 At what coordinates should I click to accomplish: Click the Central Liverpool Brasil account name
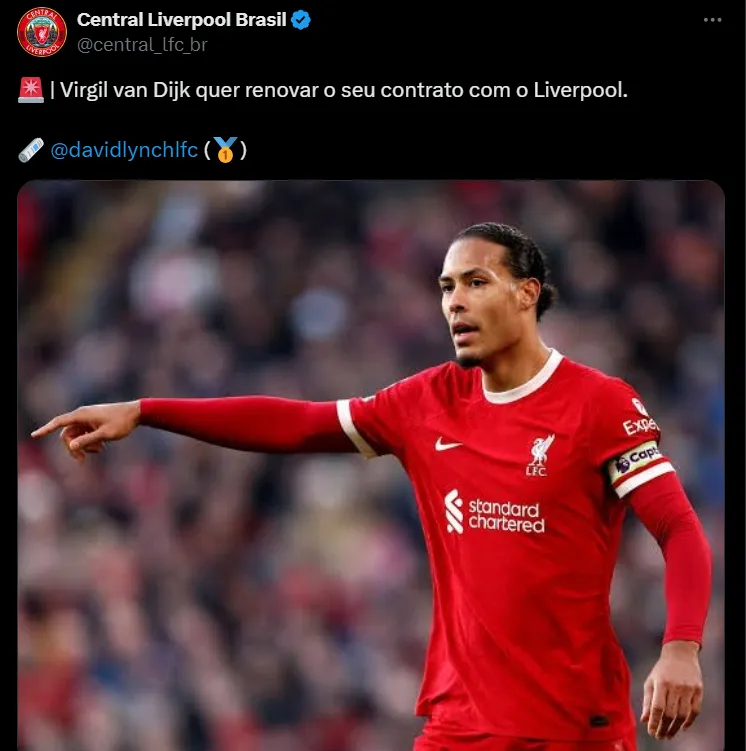[181, 20]
